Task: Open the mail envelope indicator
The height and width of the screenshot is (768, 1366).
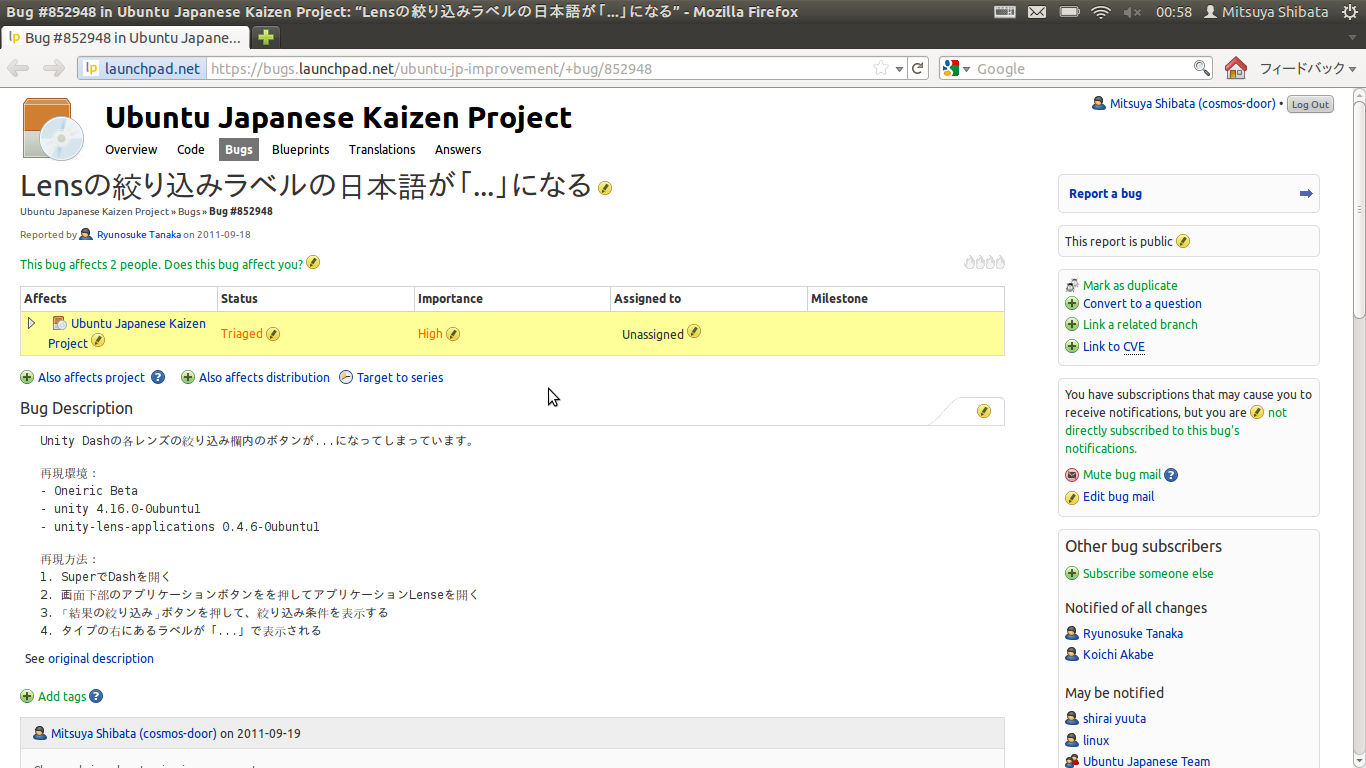Action: 1037,12
